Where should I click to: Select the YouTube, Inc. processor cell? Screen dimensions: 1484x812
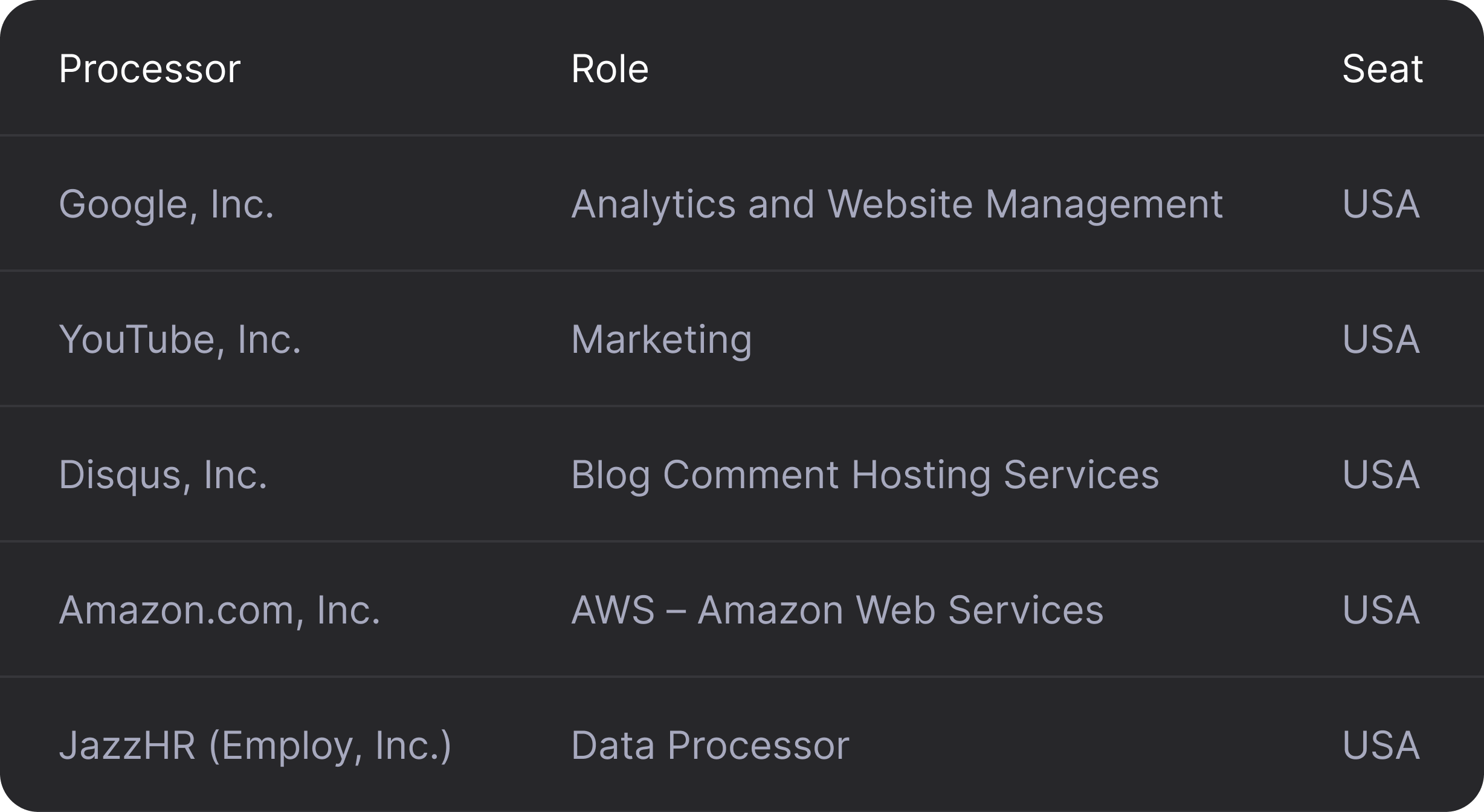(180, 340)
